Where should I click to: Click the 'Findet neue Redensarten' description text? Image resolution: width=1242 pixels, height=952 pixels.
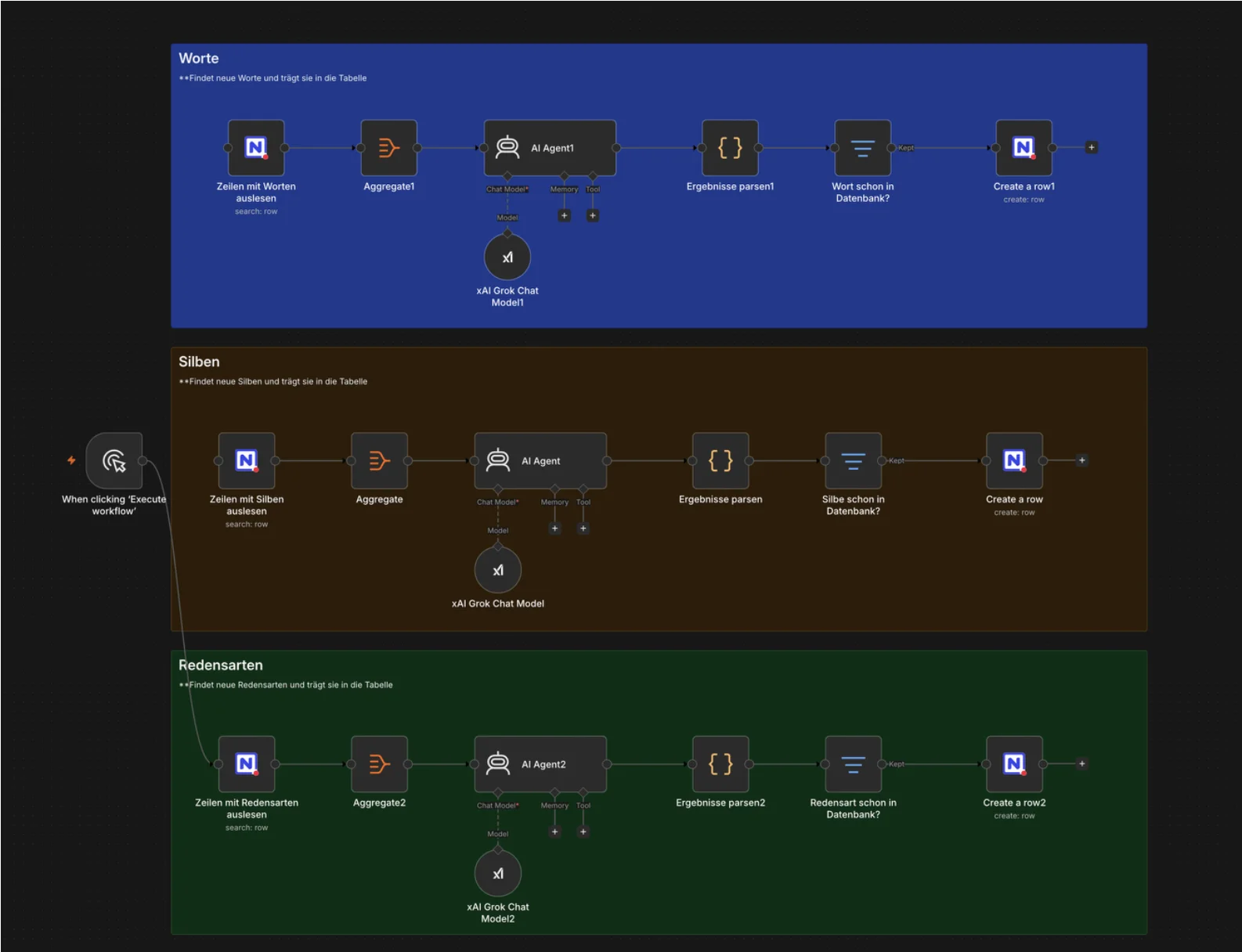(286, 685)
